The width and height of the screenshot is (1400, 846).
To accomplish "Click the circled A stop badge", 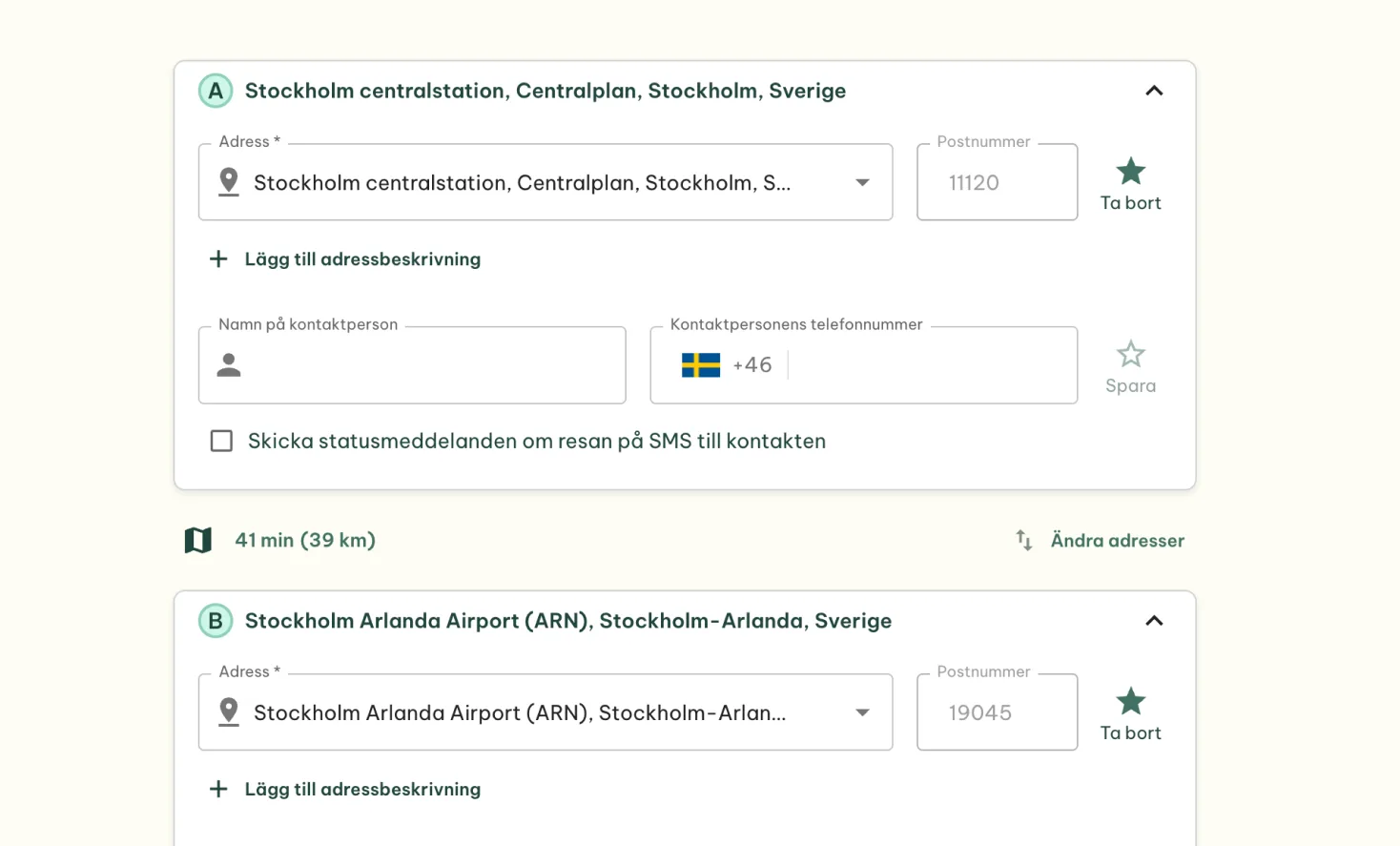I will click(x=216, y=91).
